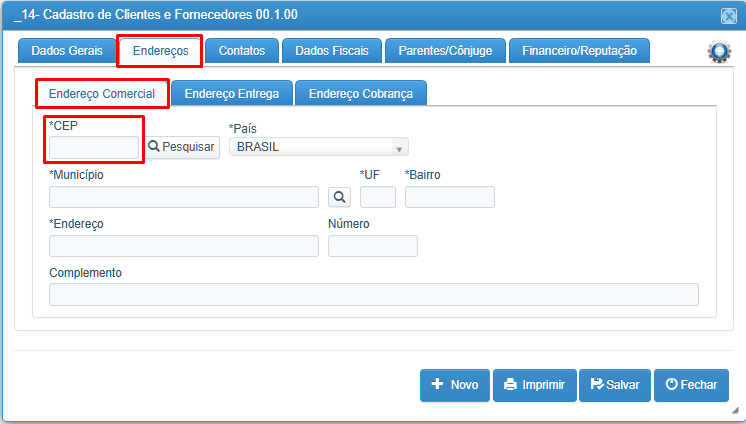746x424 pixels.
Task: Switch to the Dados Gerais tab
Action: 67,51
